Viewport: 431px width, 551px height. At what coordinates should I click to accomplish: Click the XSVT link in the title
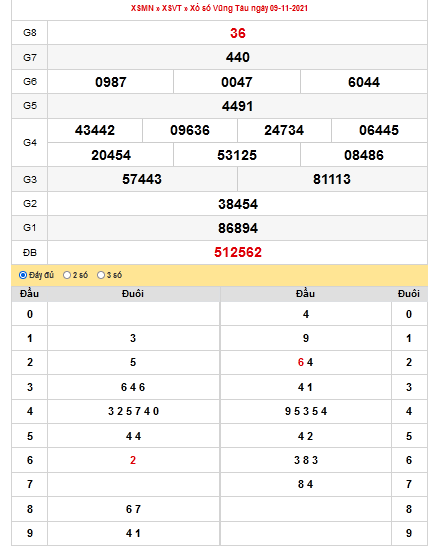tap(171, 8)
